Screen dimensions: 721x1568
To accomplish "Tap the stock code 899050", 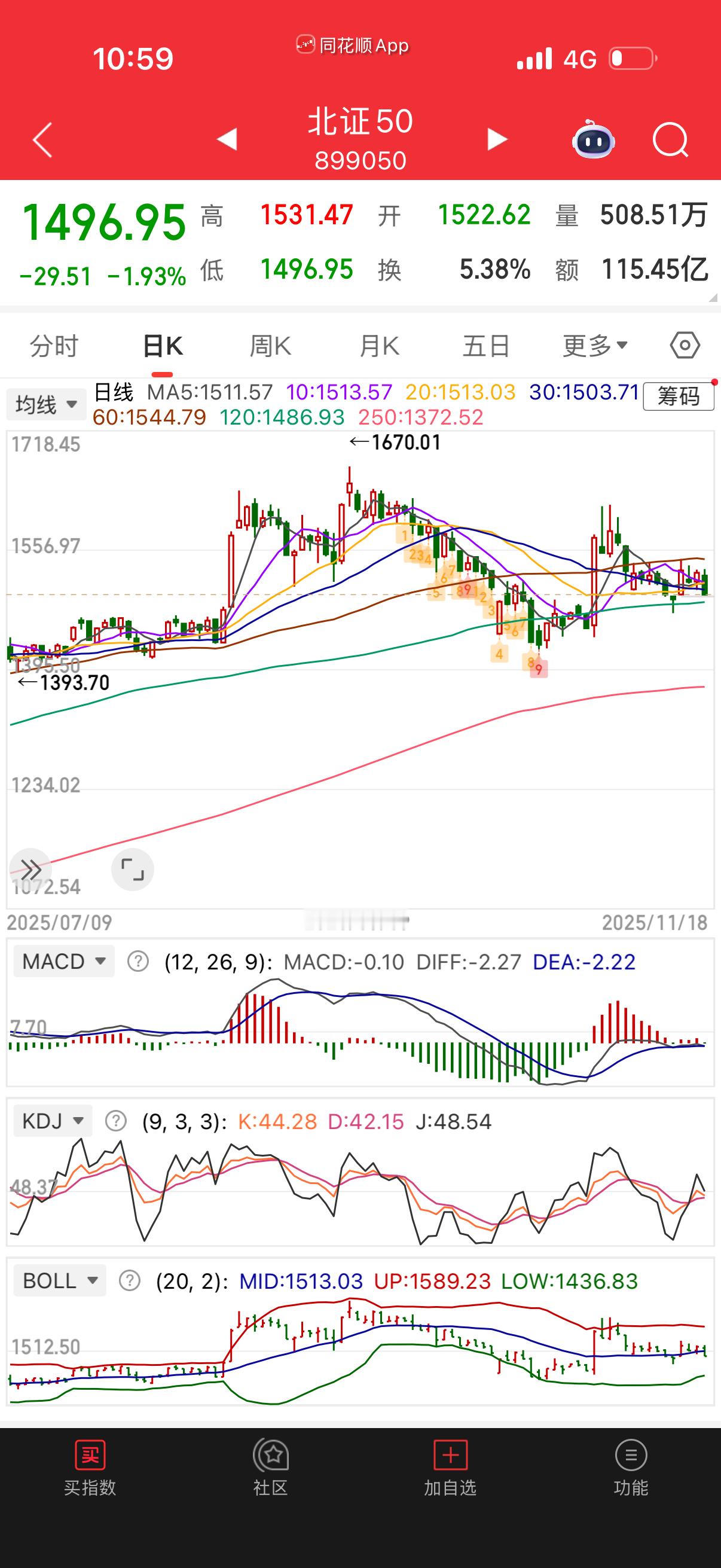I will 360,160.
